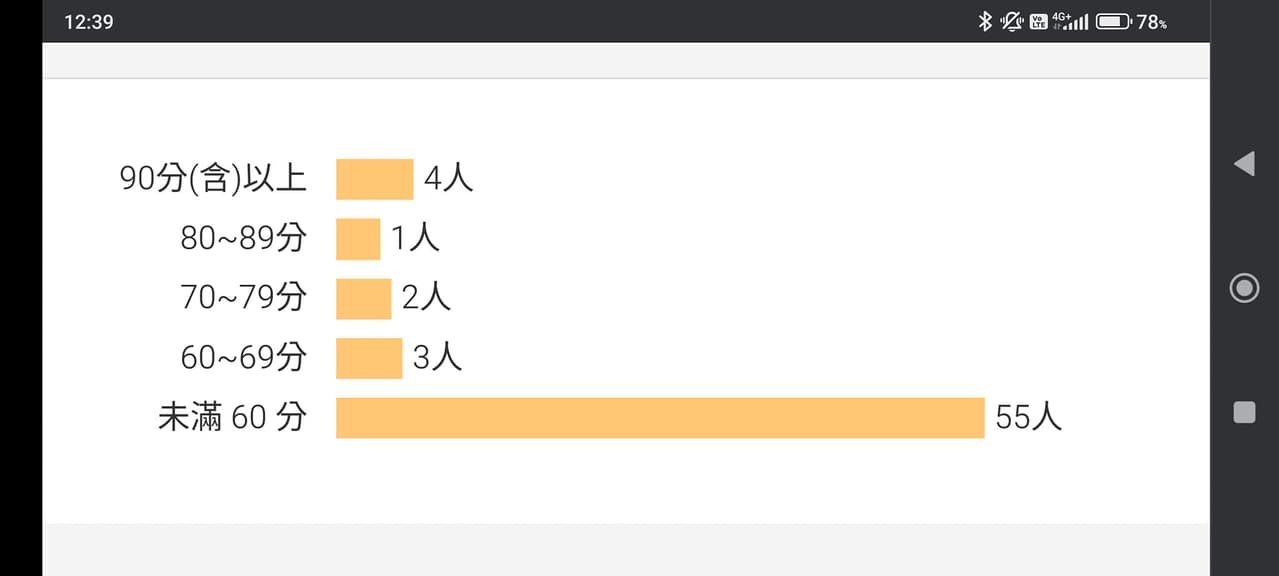Select the 未滿 60 分 bar
Image resolution: width=1279 pixels, height=576 pixels.
tap(660, 418)
